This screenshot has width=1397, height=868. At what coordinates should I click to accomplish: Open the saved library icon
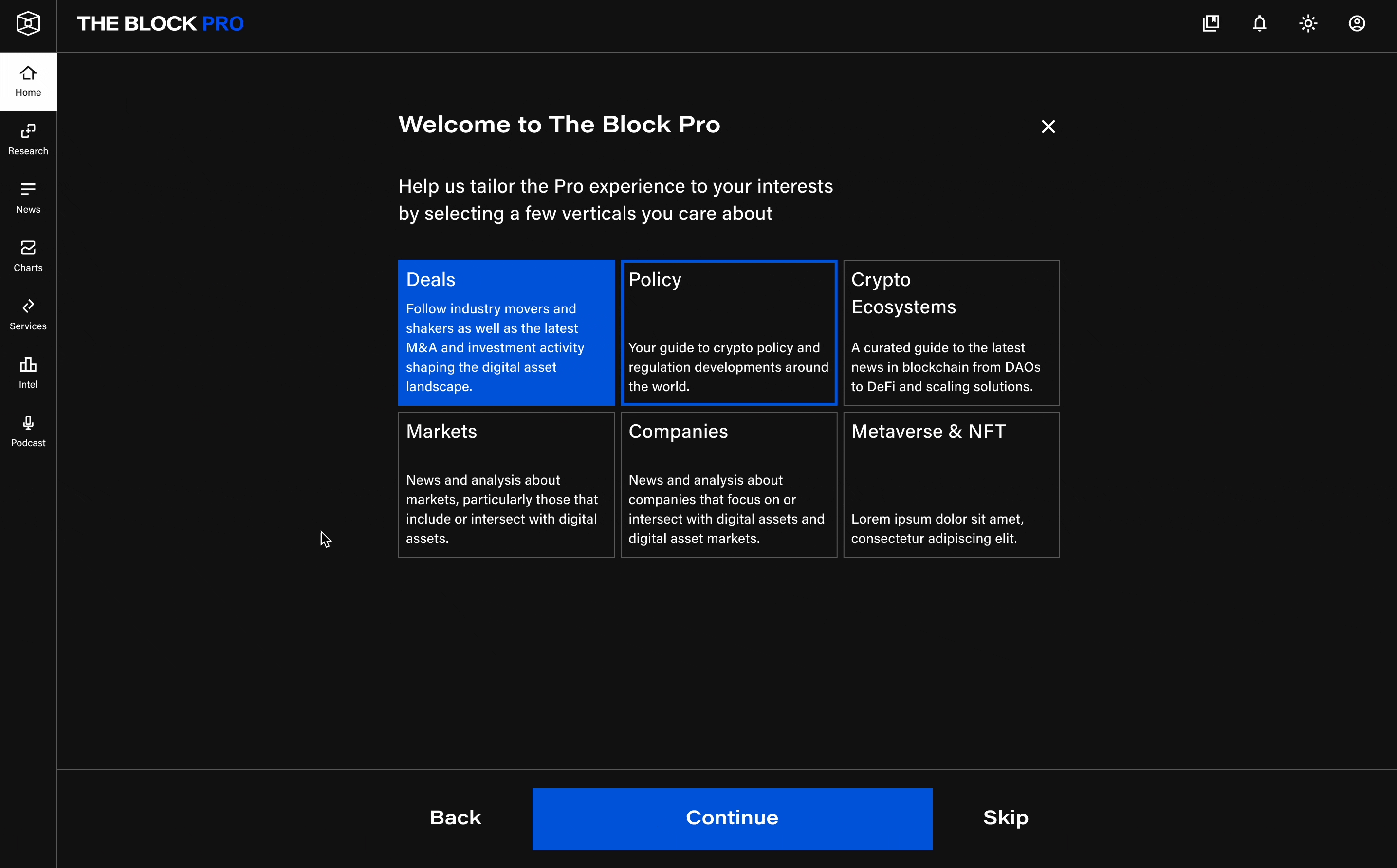(1211, 23)
